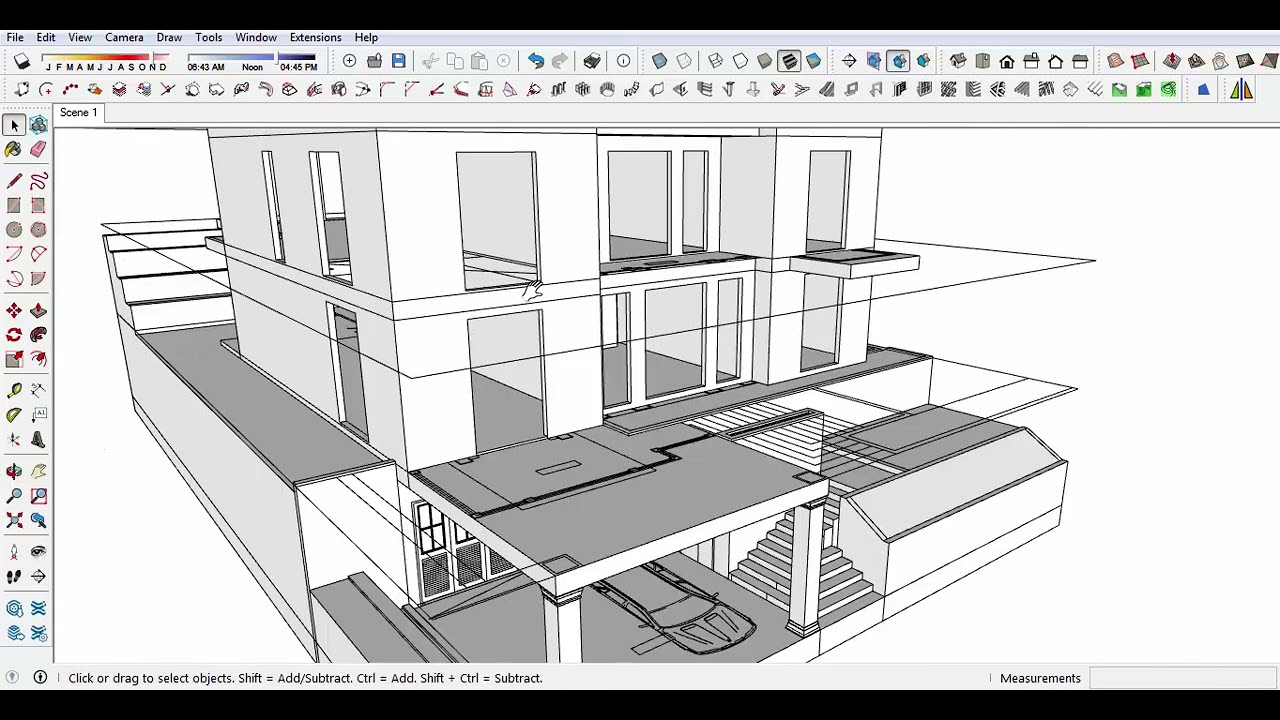Open the Edit menu
Screen dimensions: 1280x720
pyautogui.click(x=46, y=37)
